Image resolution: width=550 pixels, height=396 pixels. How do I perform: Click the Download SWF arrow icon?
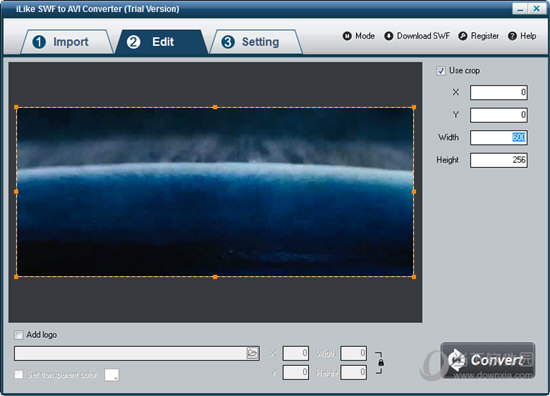pos(389,36)
